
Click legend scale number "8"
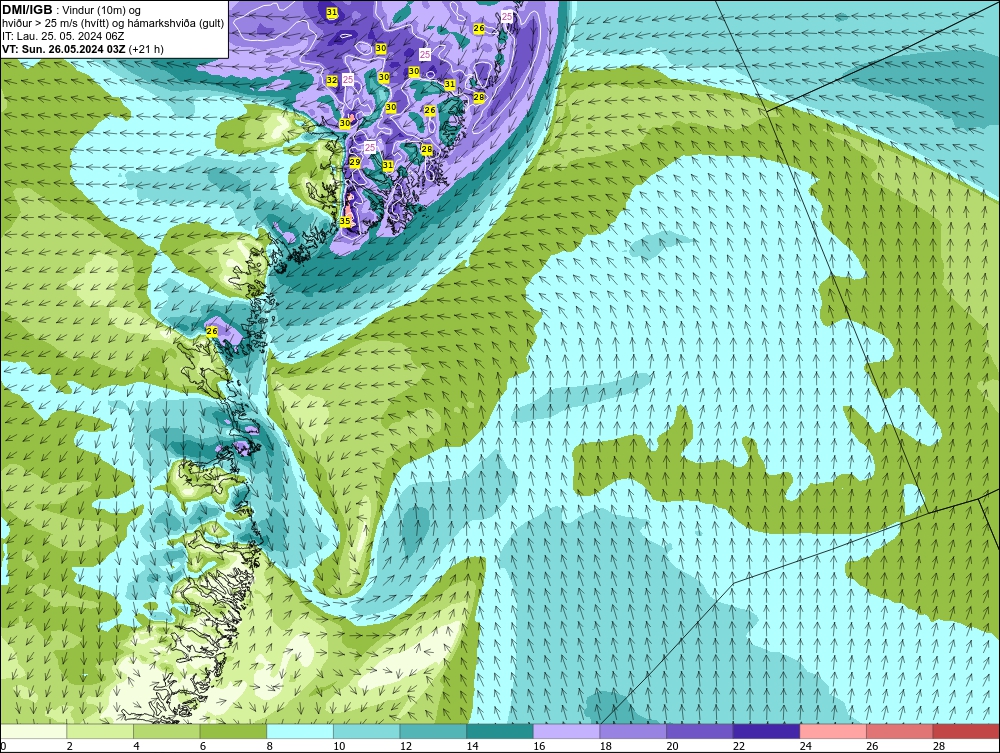[269, 746]
